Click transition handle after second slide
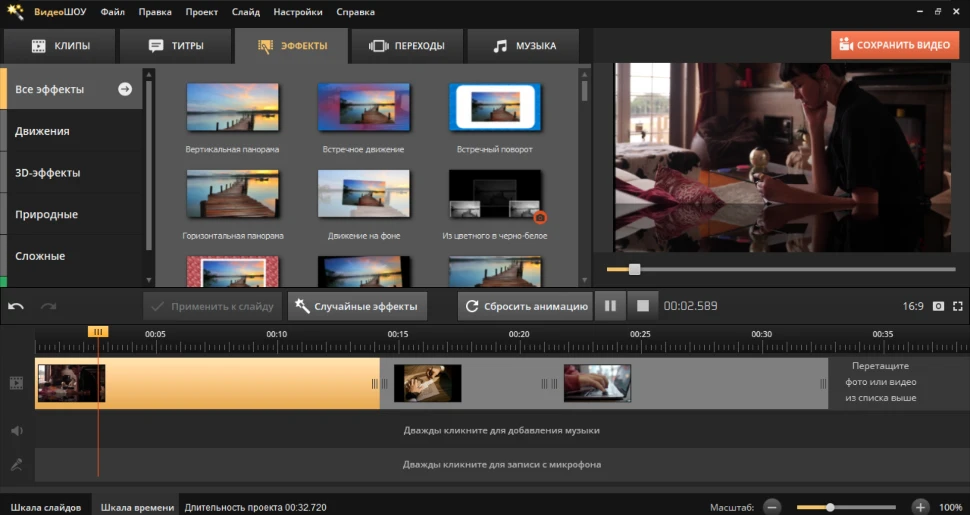This screenshot has height=515, width=970. (549, 384)
